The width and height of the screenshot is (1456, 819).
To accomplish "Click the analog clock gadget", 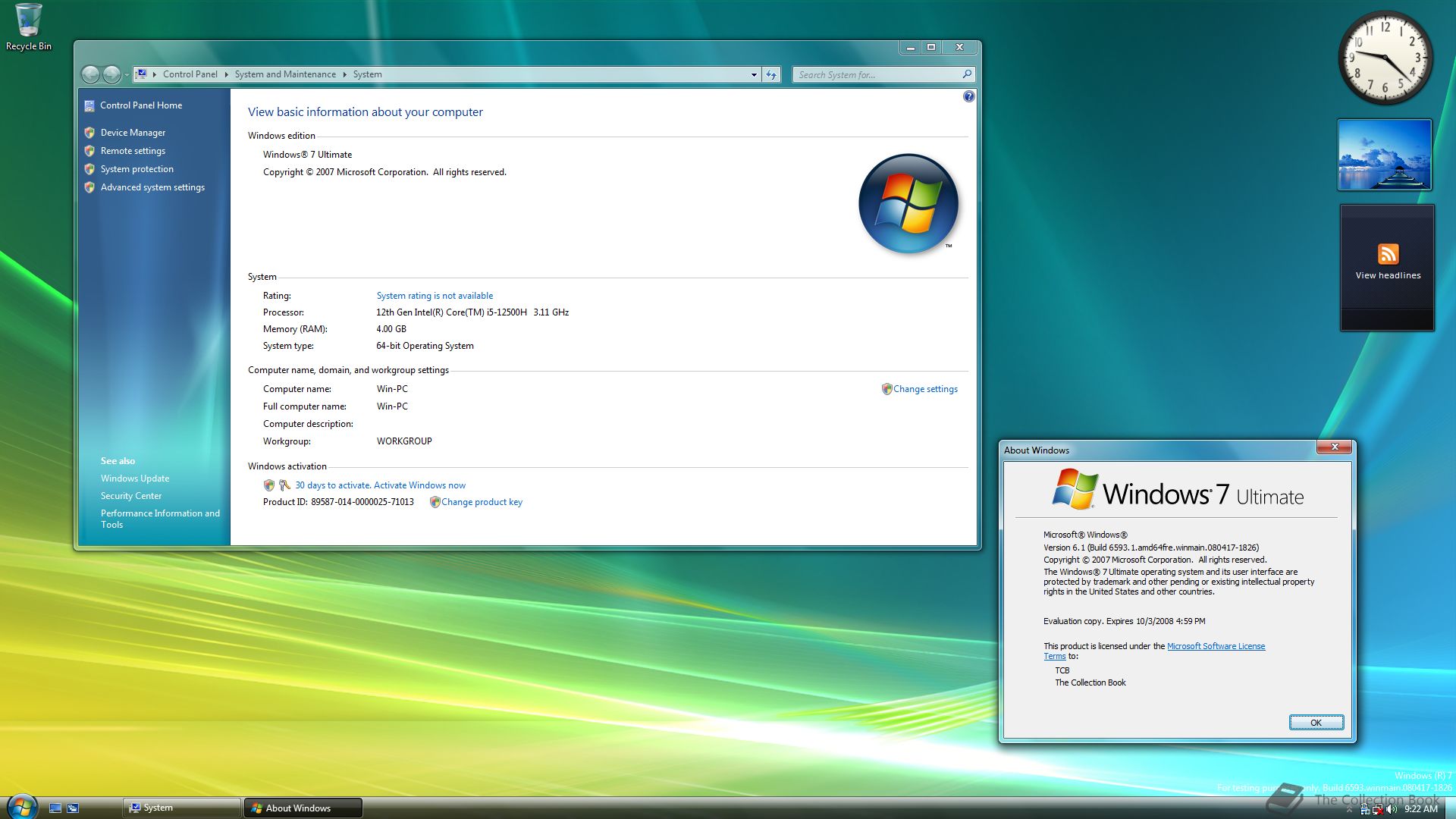I will (1385, 58).
